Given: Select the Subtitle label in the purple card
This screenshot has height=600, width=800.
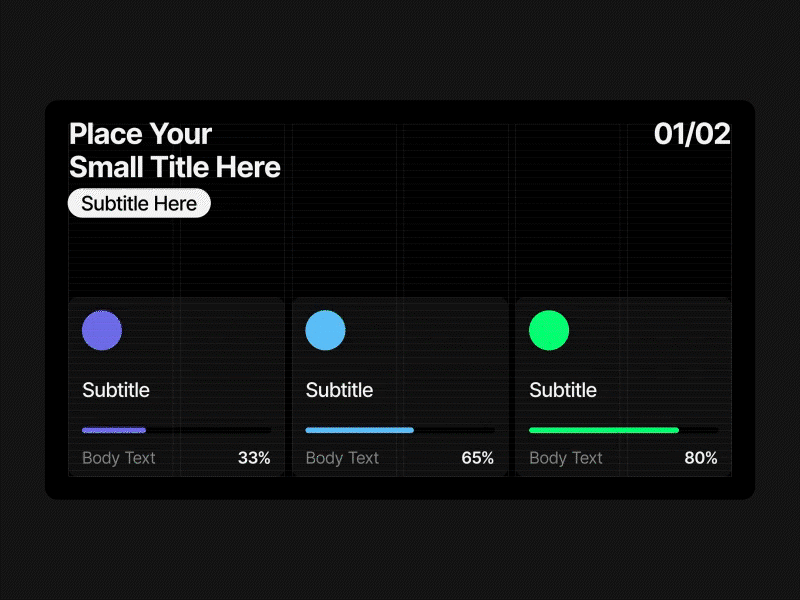Looking at the screenshot, I should [116, 390].
